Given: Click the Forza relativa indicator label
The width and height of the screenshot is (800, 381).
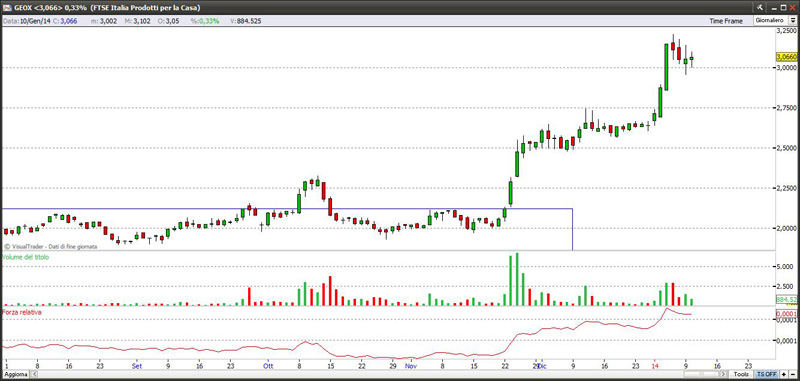Looking at the screenshot, I should [x=22, y=312].
